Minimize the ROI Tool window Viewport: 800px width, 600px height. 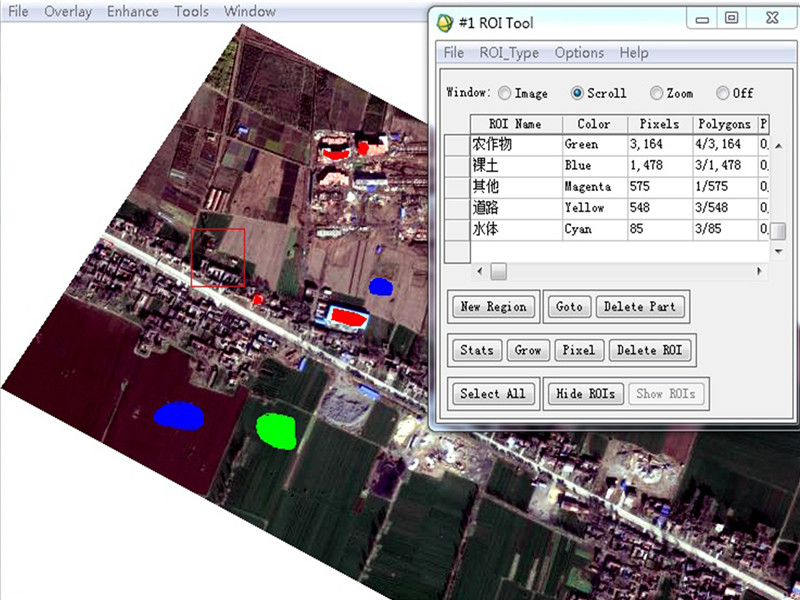tap(703, 19)
